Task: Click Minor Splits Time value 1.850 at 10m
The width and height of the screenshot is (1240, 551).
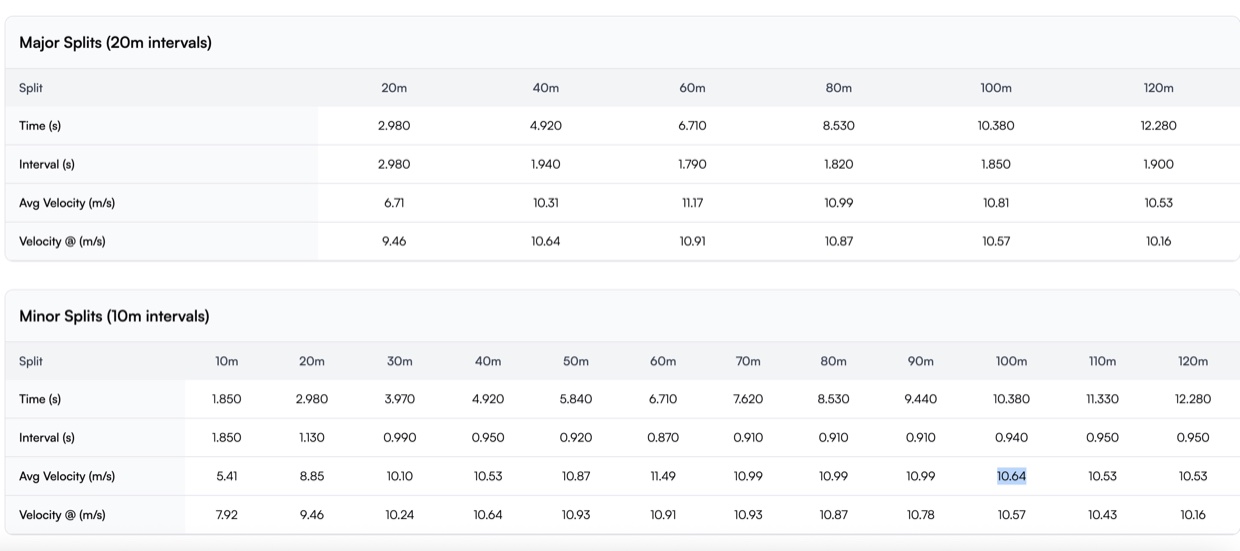Action: (x=227, y=399)
